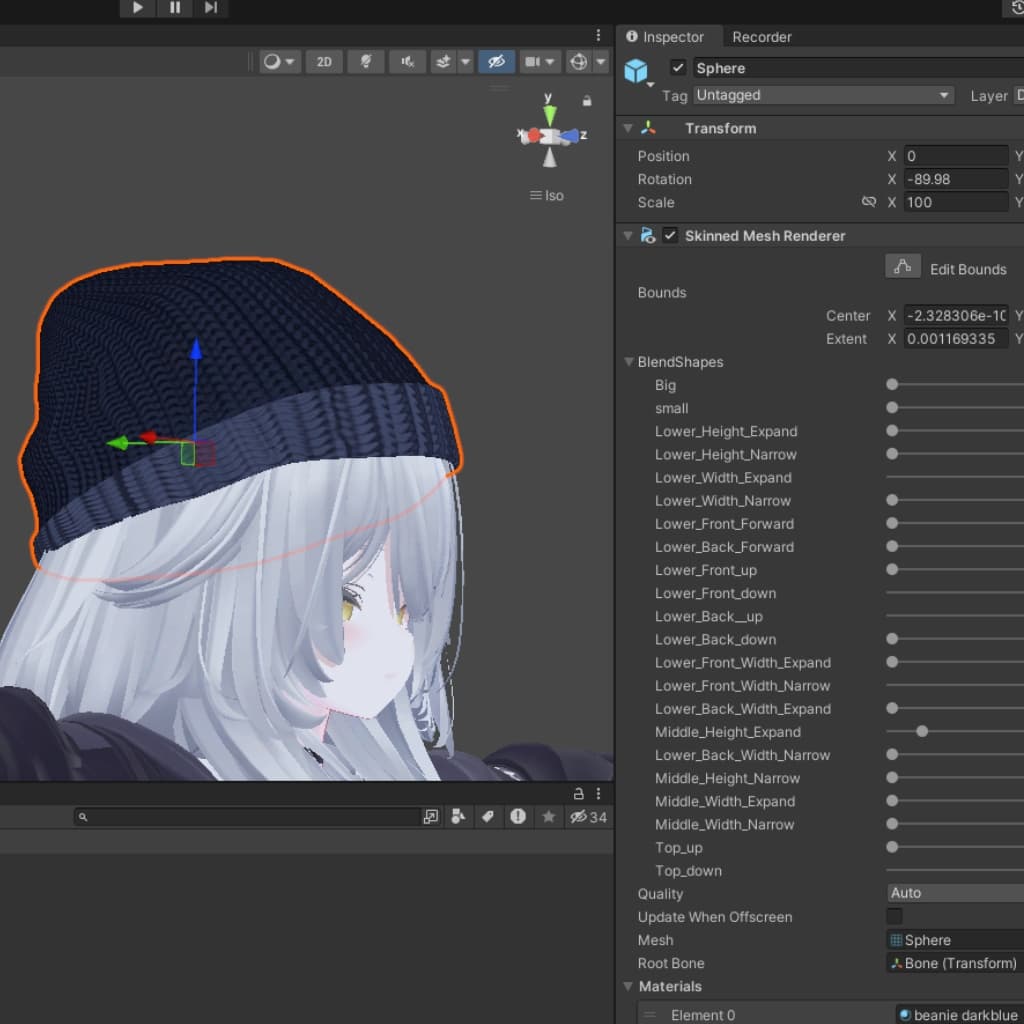1024x1024 pixels.
Task: Disable the Skinned Mesh Renderer checkbox
Action: 670,235
